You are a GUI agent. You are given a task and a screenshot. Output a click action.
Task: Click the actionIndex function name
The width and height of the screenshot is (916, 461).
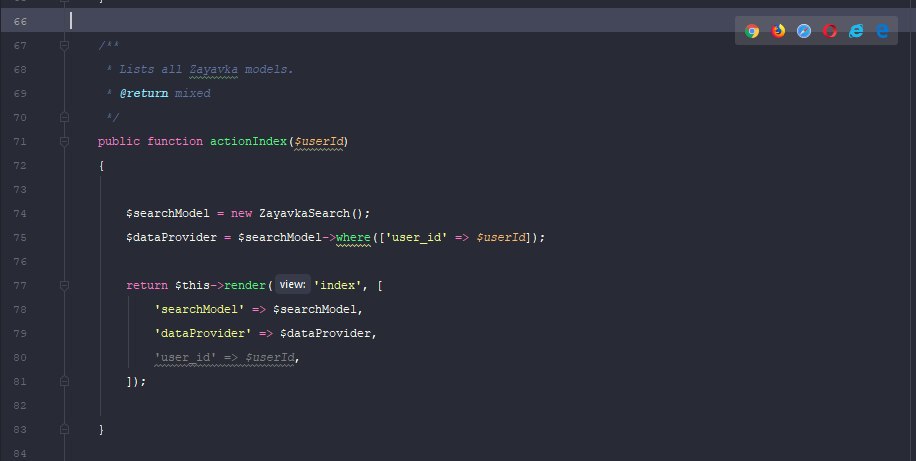point(248,141)
